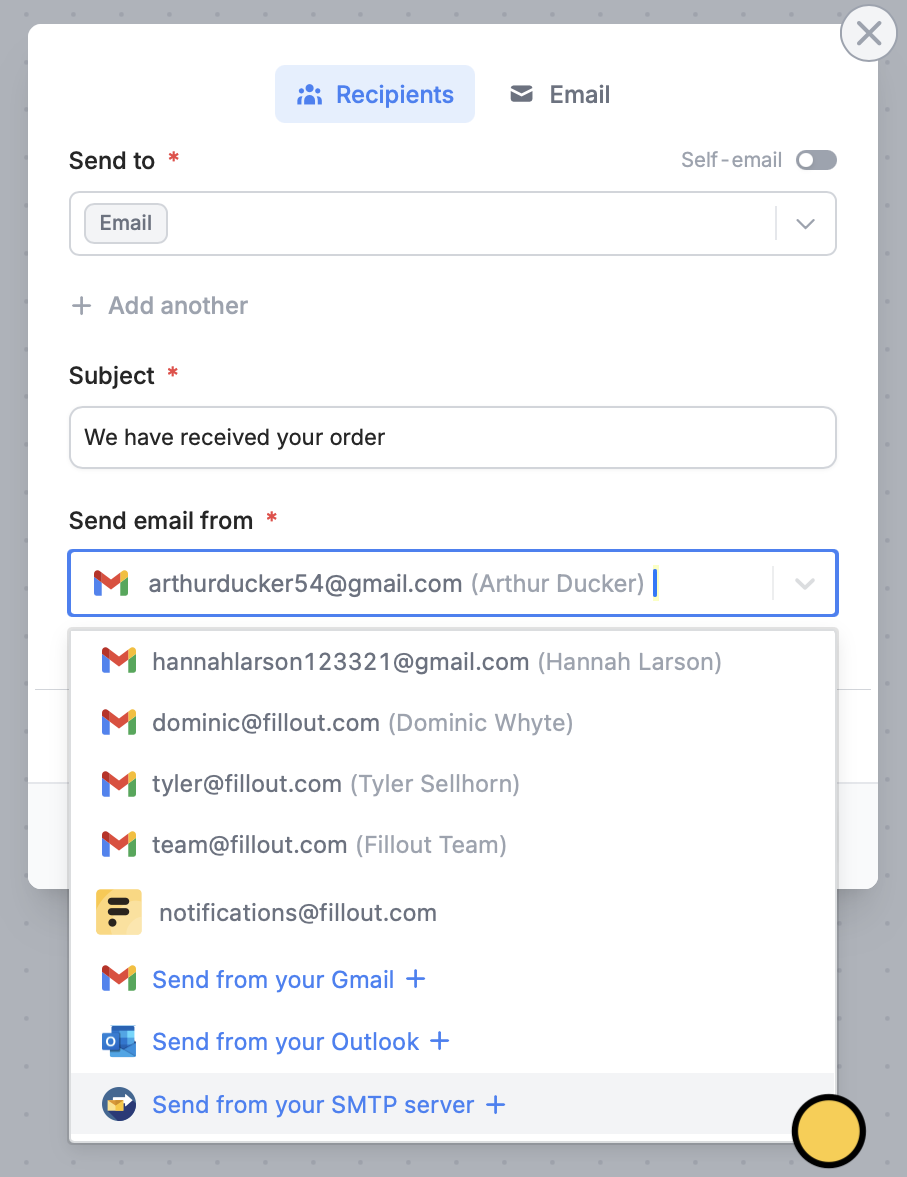Image resolution: width=907 pixels, height=1177 pixels.
Task: Click the Outlook icon in the list
Action: pos(119,1041)
